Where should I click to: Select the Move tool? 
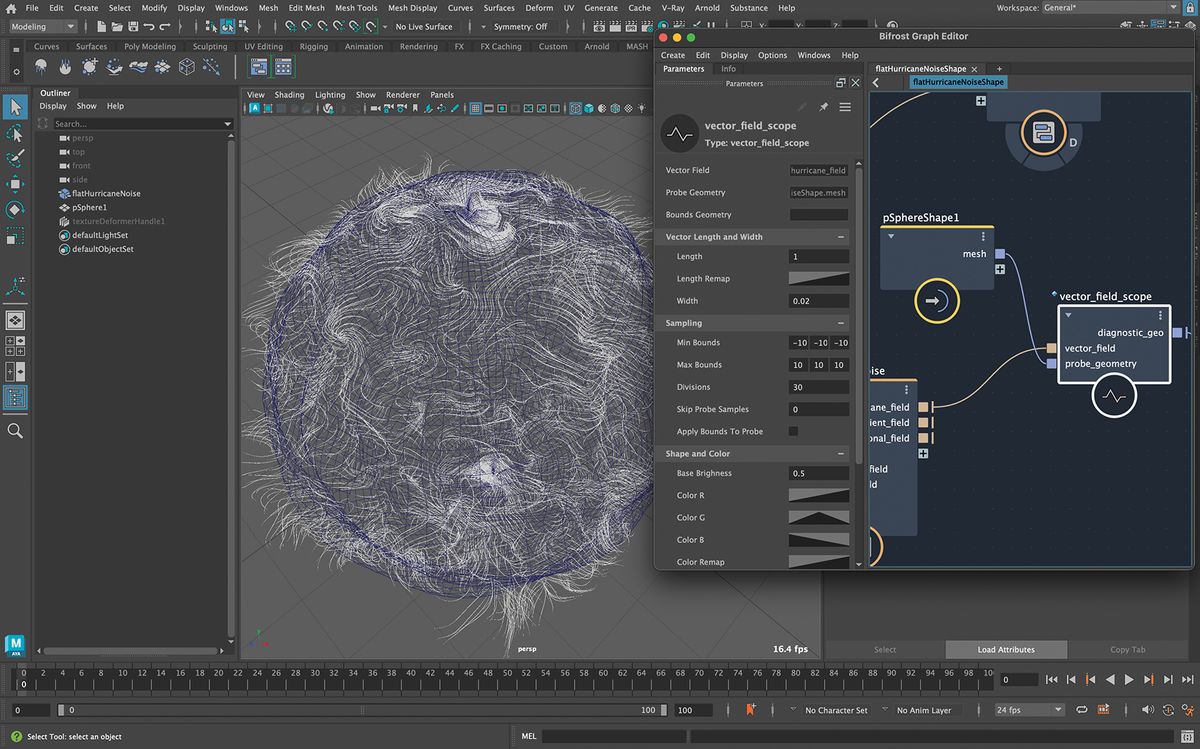[14, 184]
